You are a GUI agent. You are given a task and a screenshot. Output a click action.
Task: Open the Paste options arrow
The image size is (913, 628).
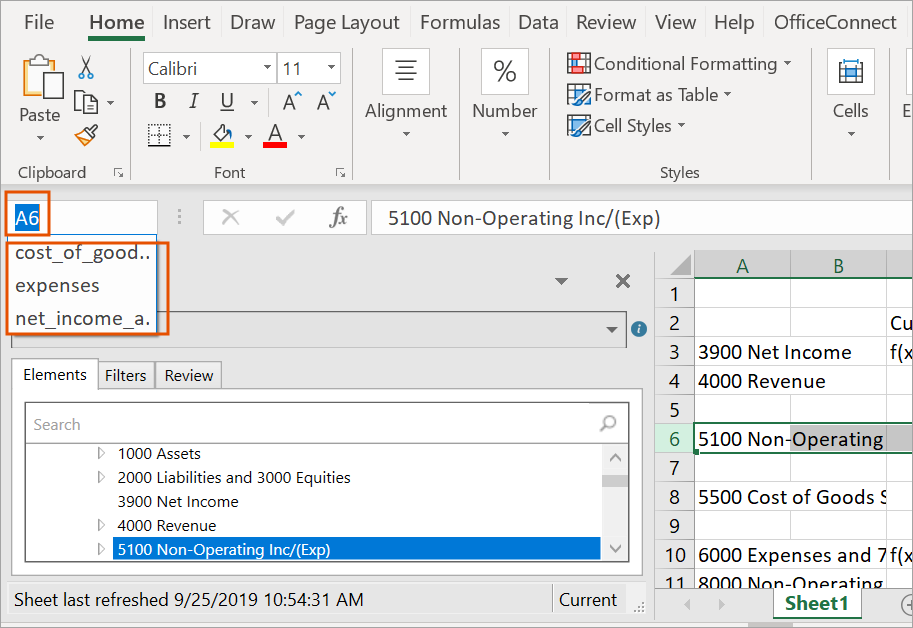click(40, 138)
